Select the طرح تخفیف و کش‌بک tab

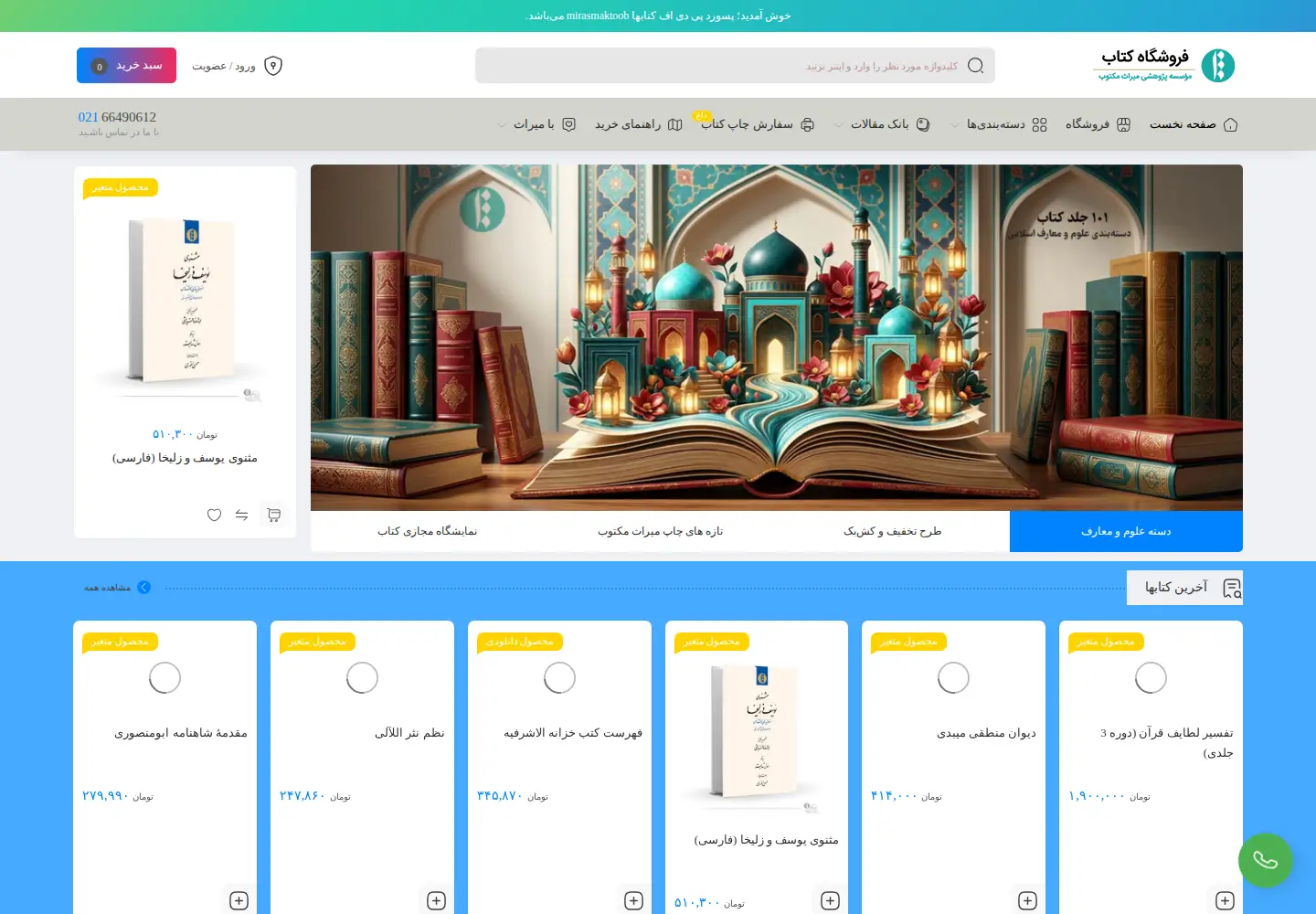point(893,531)
